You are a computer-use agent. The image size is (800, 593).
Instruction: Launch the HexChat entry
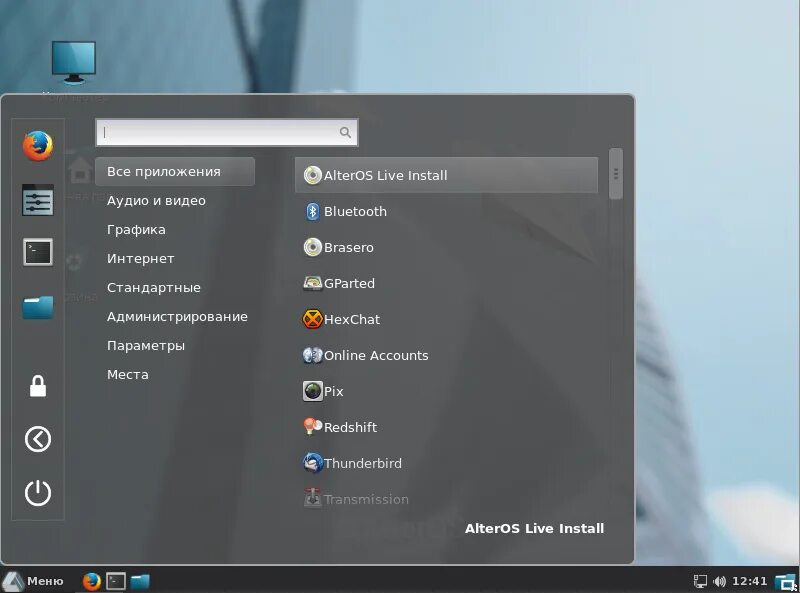(x=446, y=319)
